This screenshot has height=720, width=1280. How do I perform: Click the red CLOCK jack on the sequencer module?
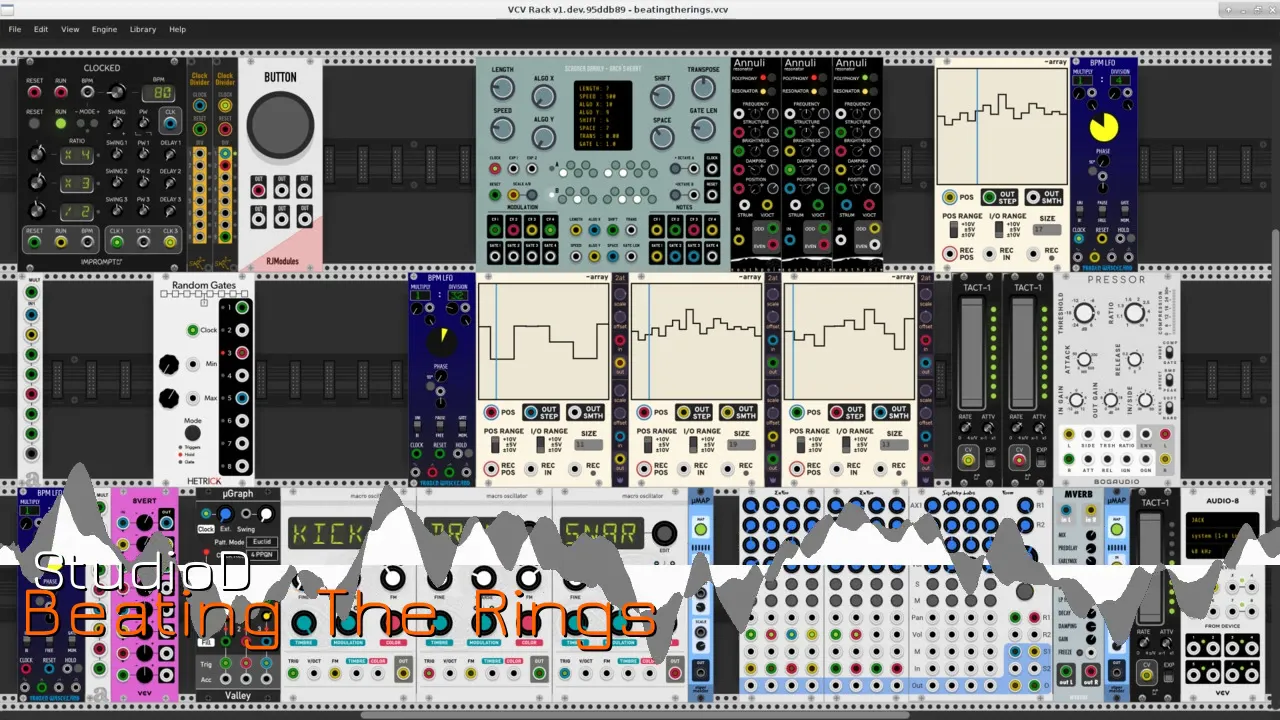coord(495,168)
